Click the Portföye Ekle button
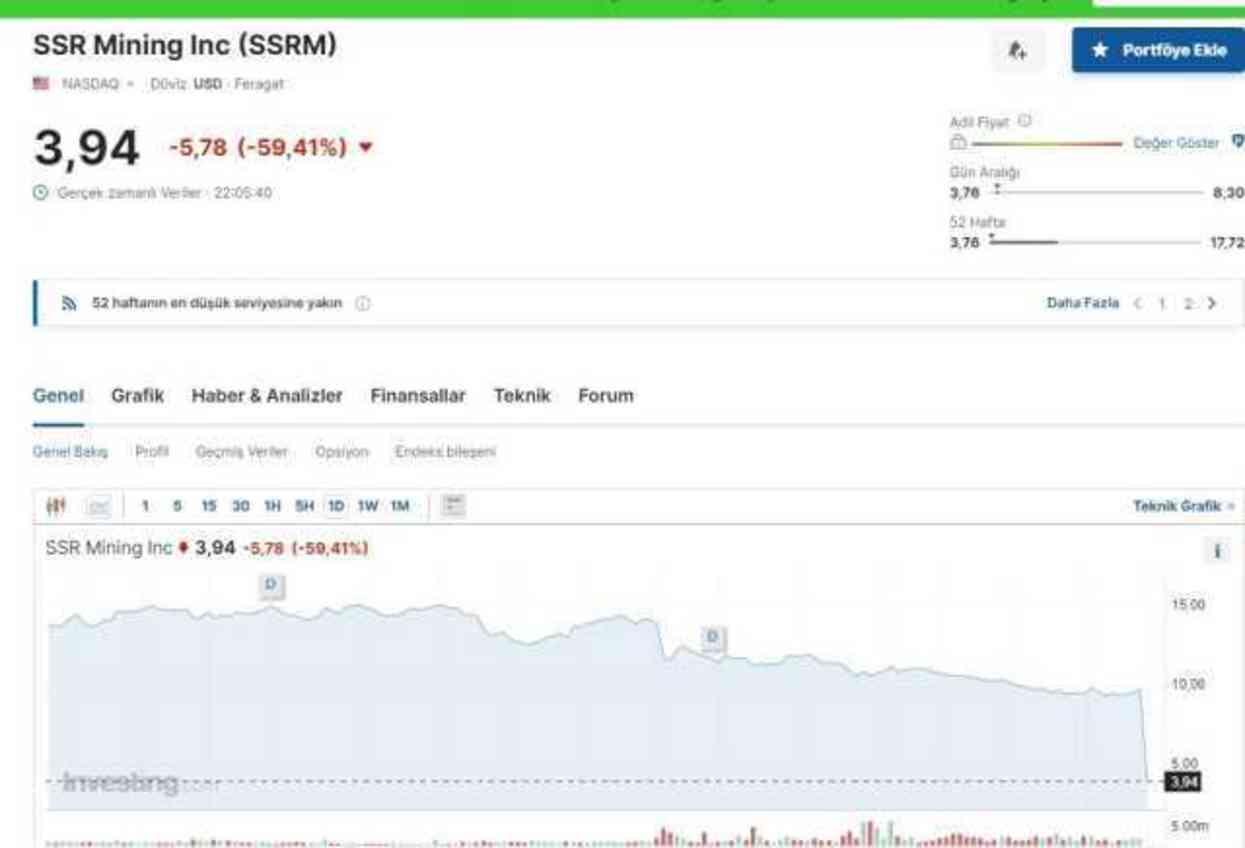The image size is (1245, 848). [x=1158, y=50]
